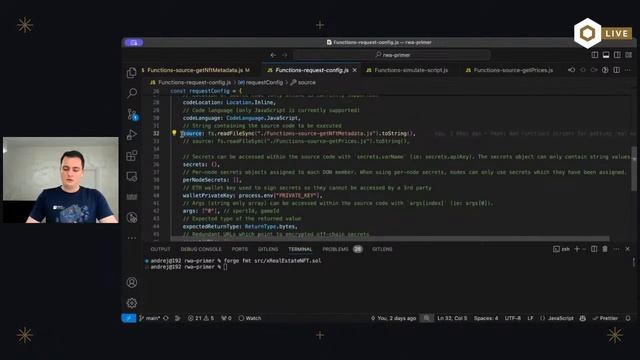The height and width of the screenshot is (360, 640).
Task: Toggle GitLens file annotations icon
Action: tap(605, 70)
